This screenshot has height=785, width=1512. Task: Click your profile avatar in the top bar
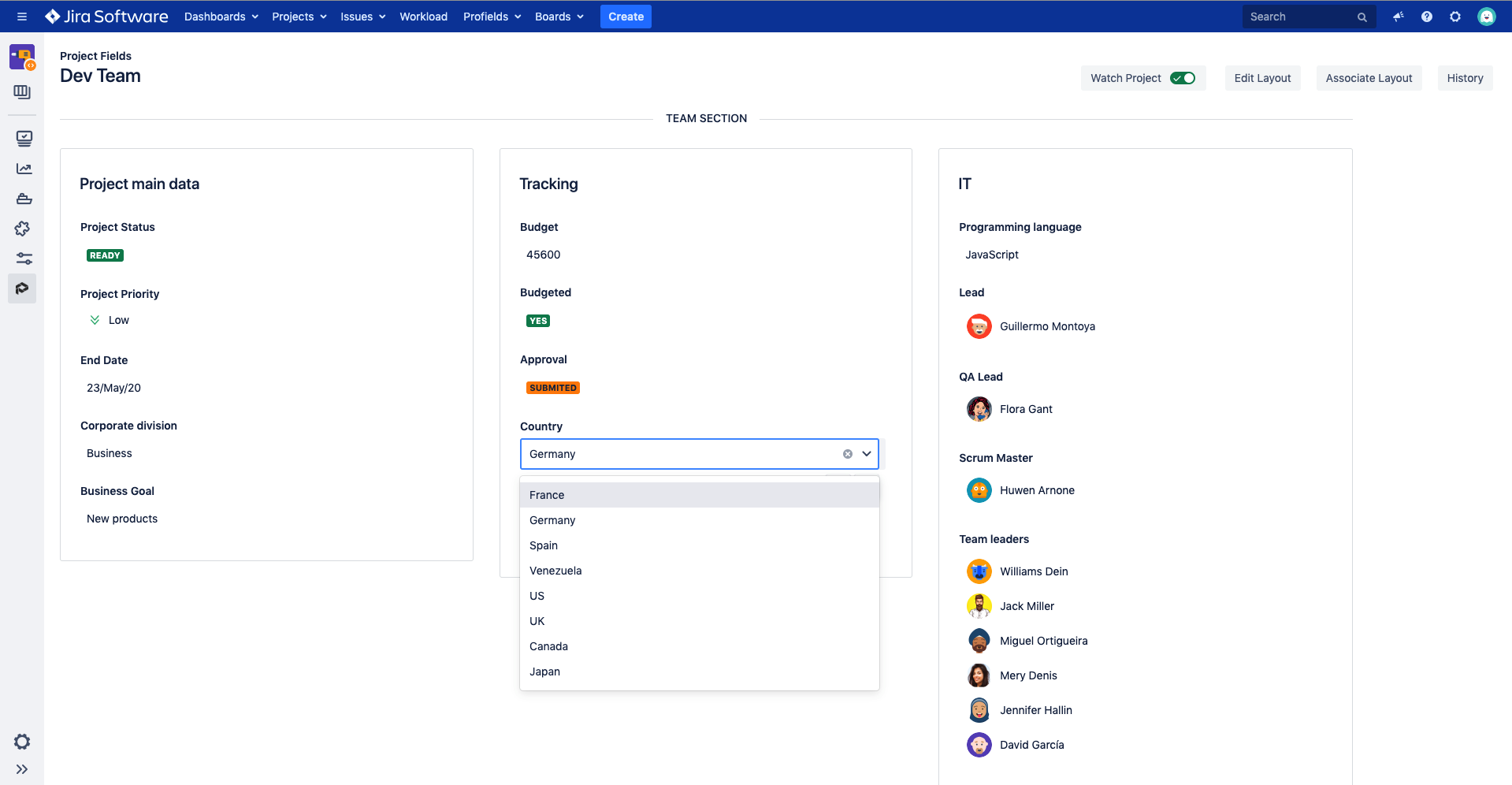tap(1487, 16)
